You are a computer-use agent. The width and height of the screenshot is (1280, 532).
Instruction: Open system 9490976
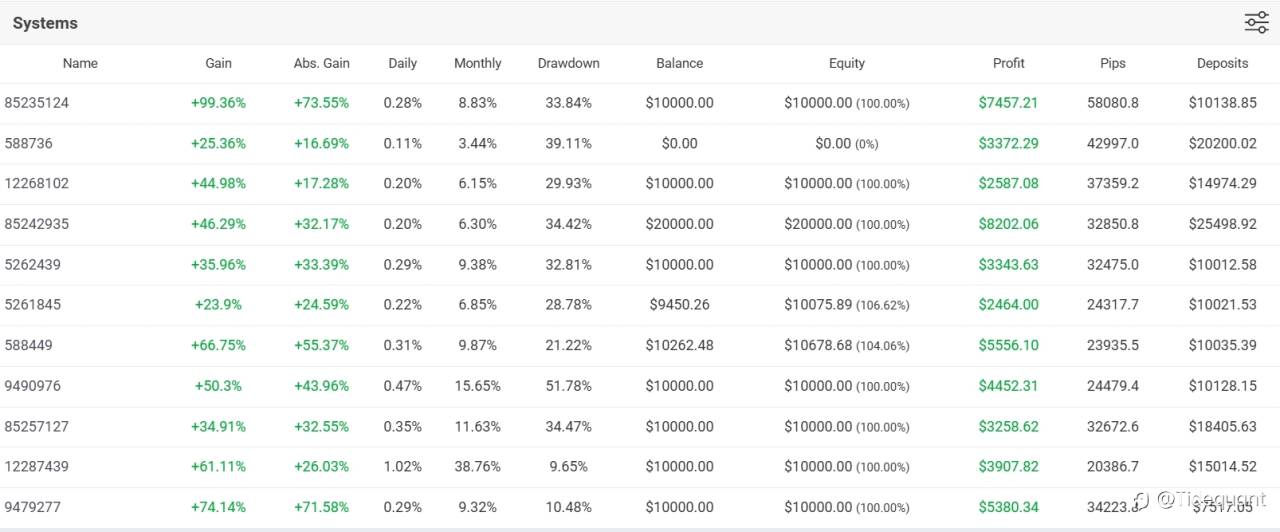[33, 386]
